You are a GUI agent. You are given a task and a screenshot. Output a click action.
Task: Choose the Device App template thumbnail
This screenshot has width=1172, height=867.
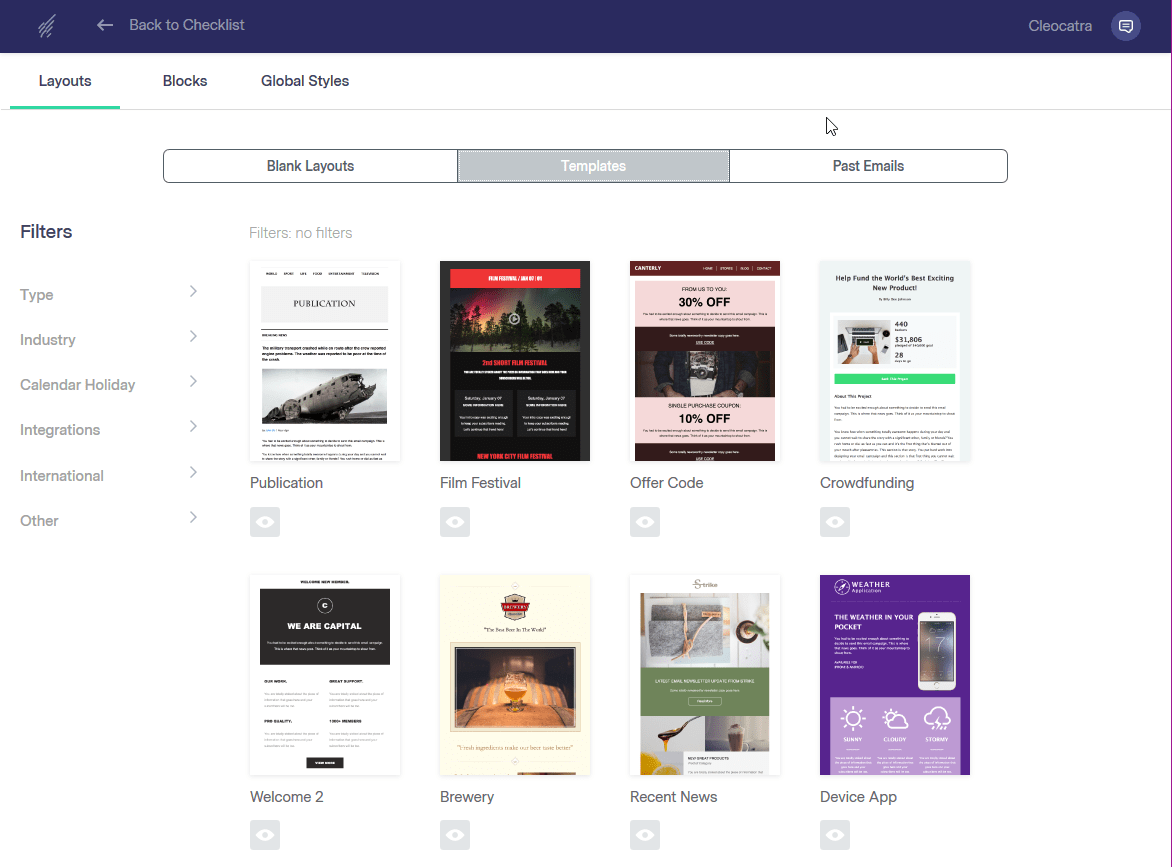(x=895, y=675)
